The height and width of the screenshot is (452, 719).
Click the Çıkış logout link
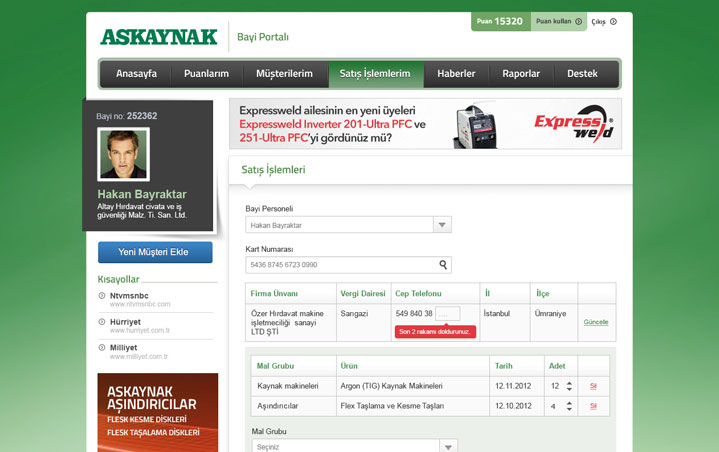[x=603, y=22]
